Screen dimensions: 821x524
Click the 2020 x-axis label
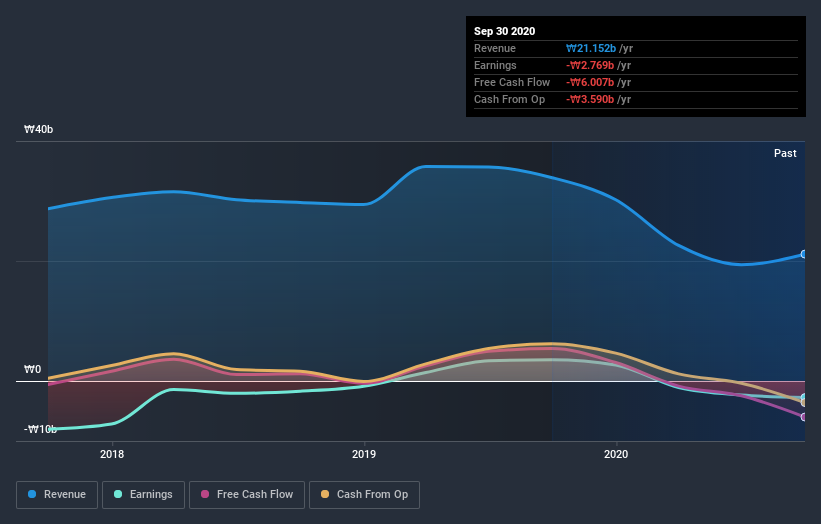point(616,454)
